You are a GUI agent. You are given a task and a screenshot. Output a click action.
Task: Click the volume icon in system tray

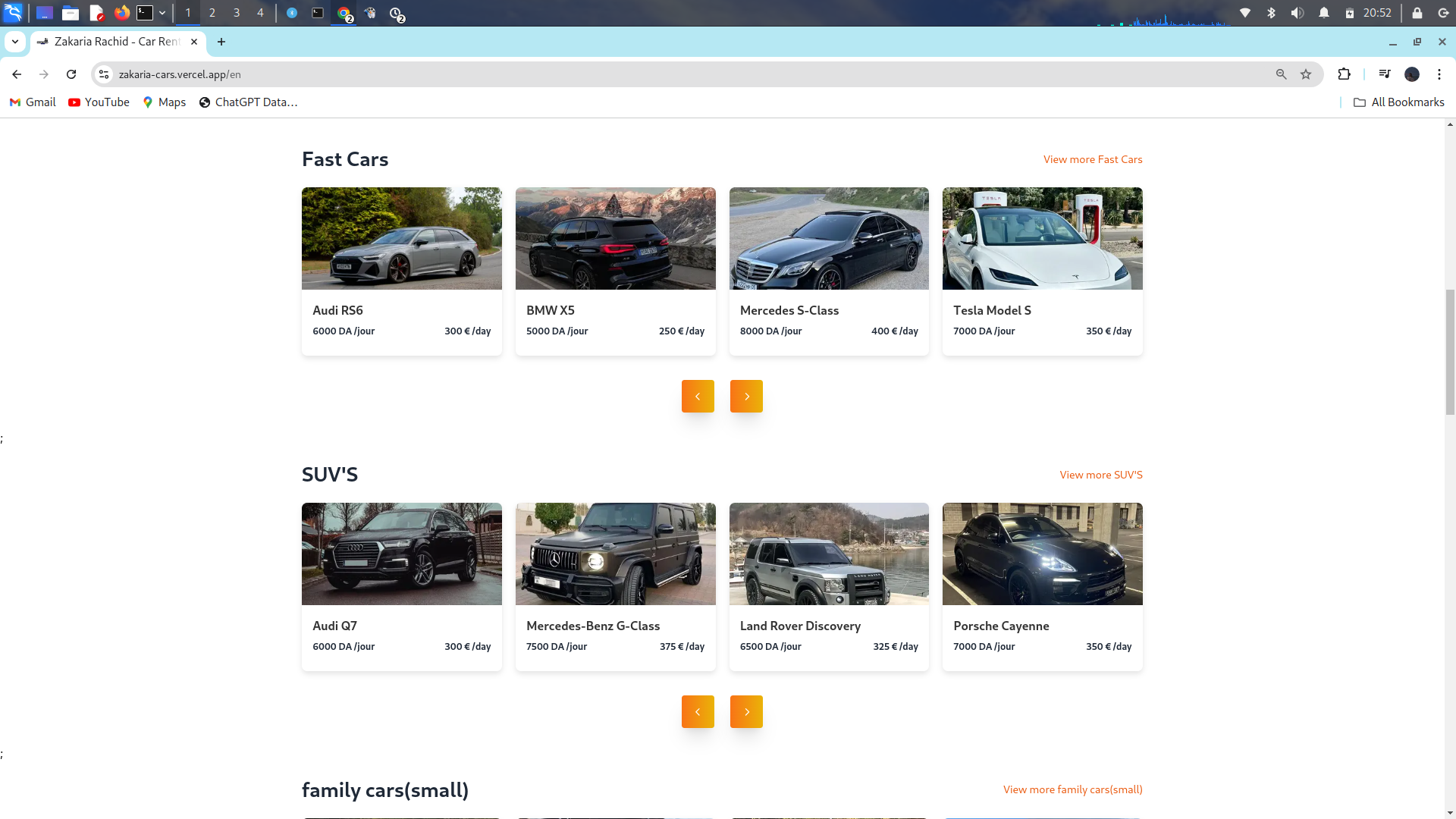(1297, 13)
